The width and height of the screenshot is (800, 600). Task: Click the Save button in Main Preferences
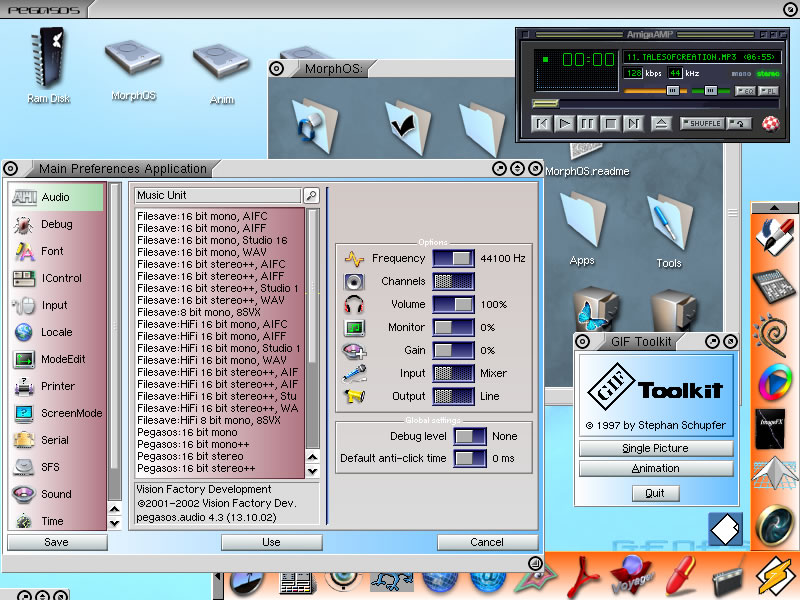(57, 542)
